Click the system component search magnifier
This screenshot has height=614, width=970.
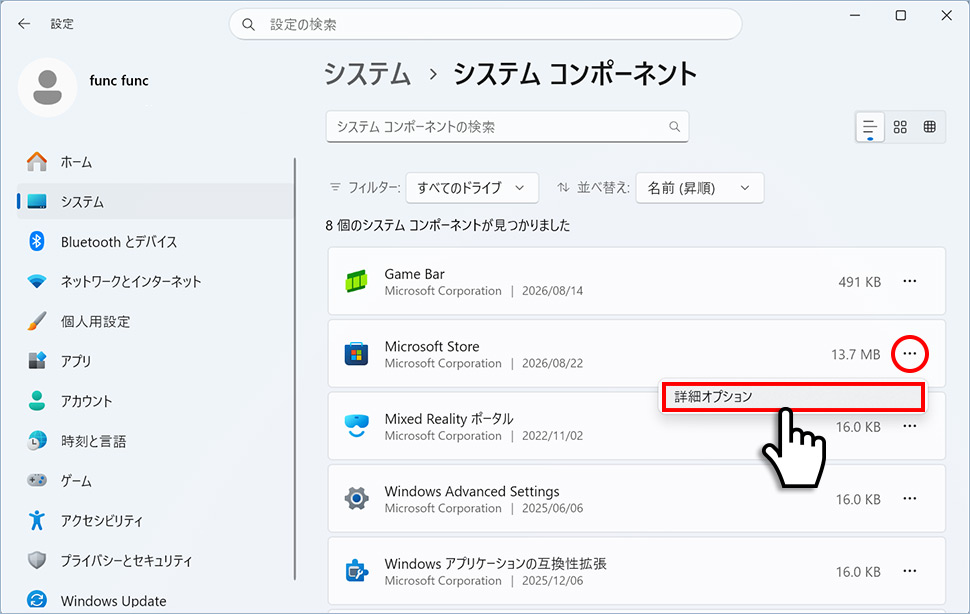(x=674, y=127)
